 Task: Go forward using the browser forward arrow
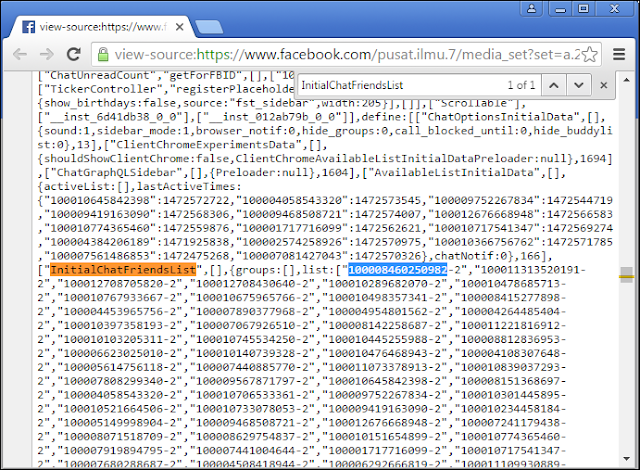(47, 54)
